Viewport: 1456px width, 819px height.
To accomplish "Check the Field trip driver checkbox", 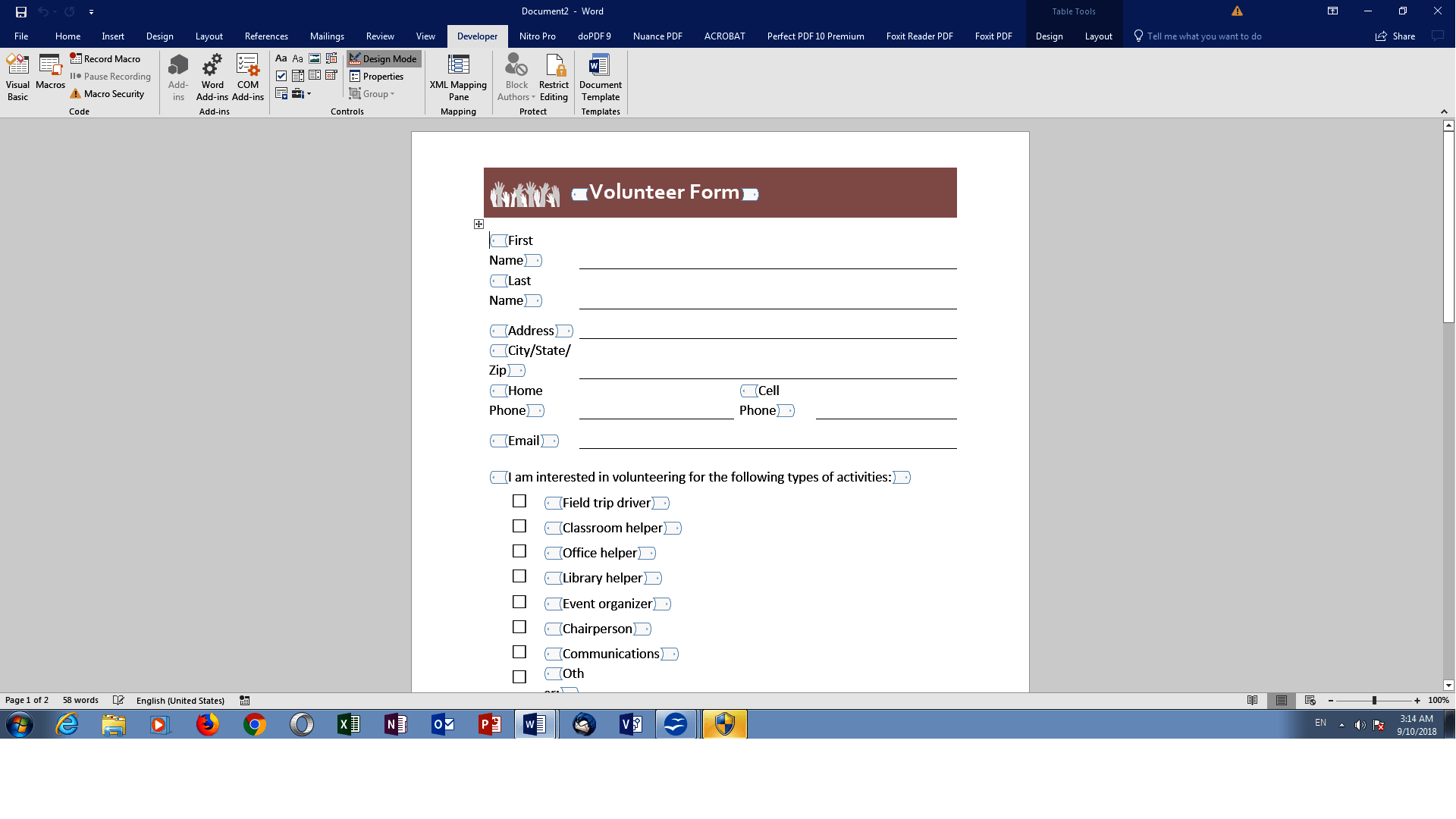I will (519, 501).
